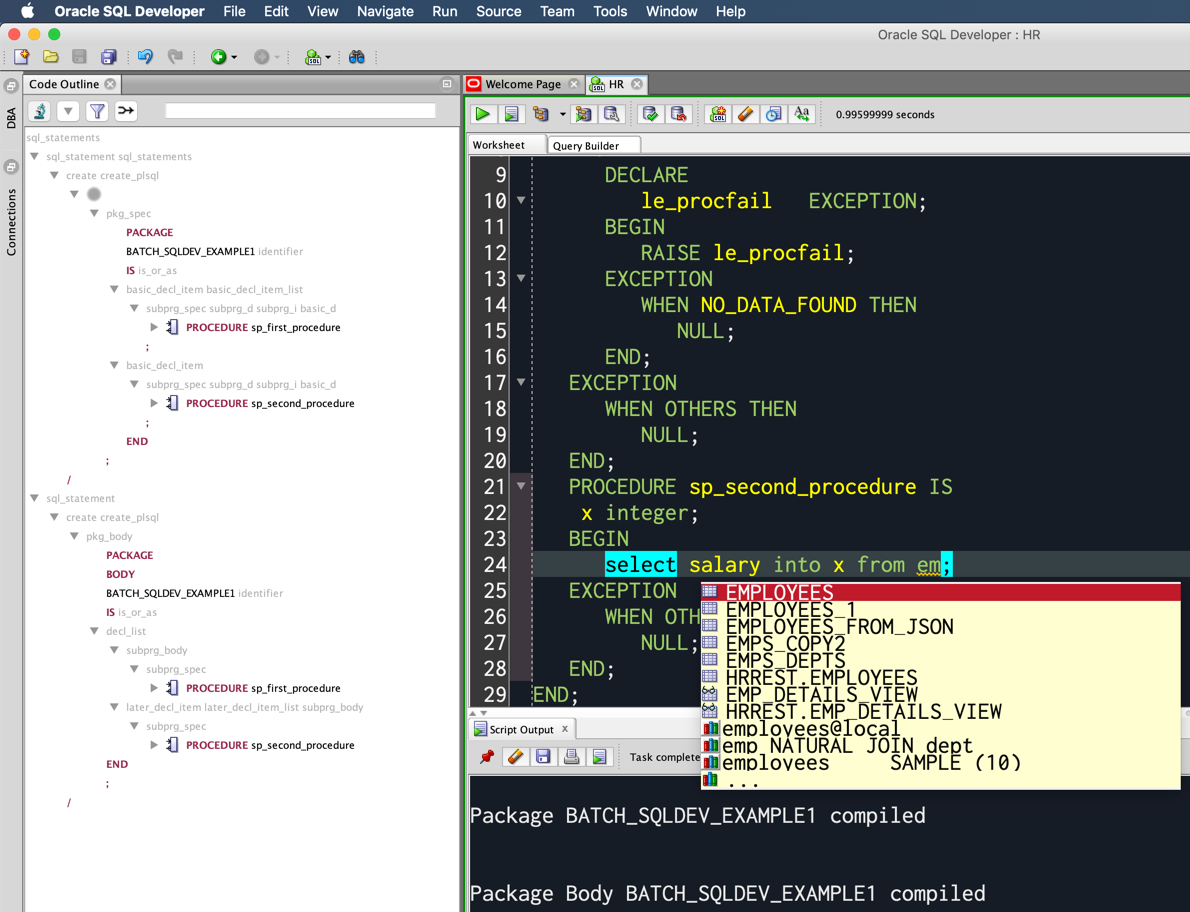The image size is (1190, 912).
Task: Click the New document icon in the main toolbar
Action: click(x=21, y=57)
